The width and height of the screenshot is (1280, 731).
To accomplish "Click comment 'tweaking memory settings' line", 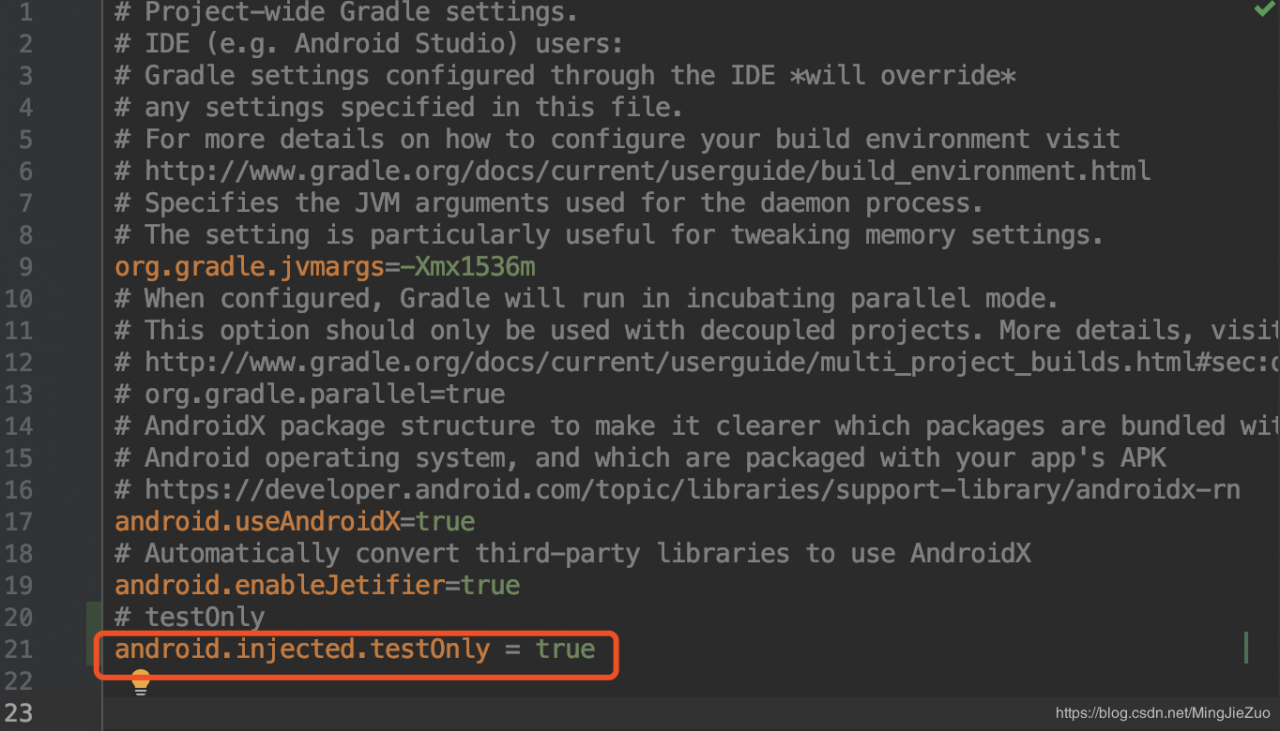I will tap(610, 234).
